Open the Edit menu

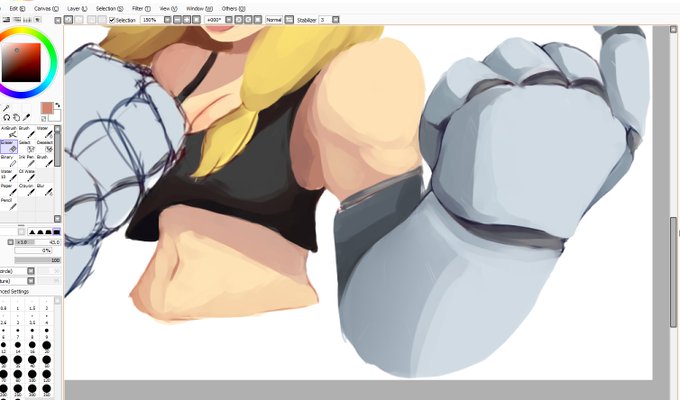17,8
